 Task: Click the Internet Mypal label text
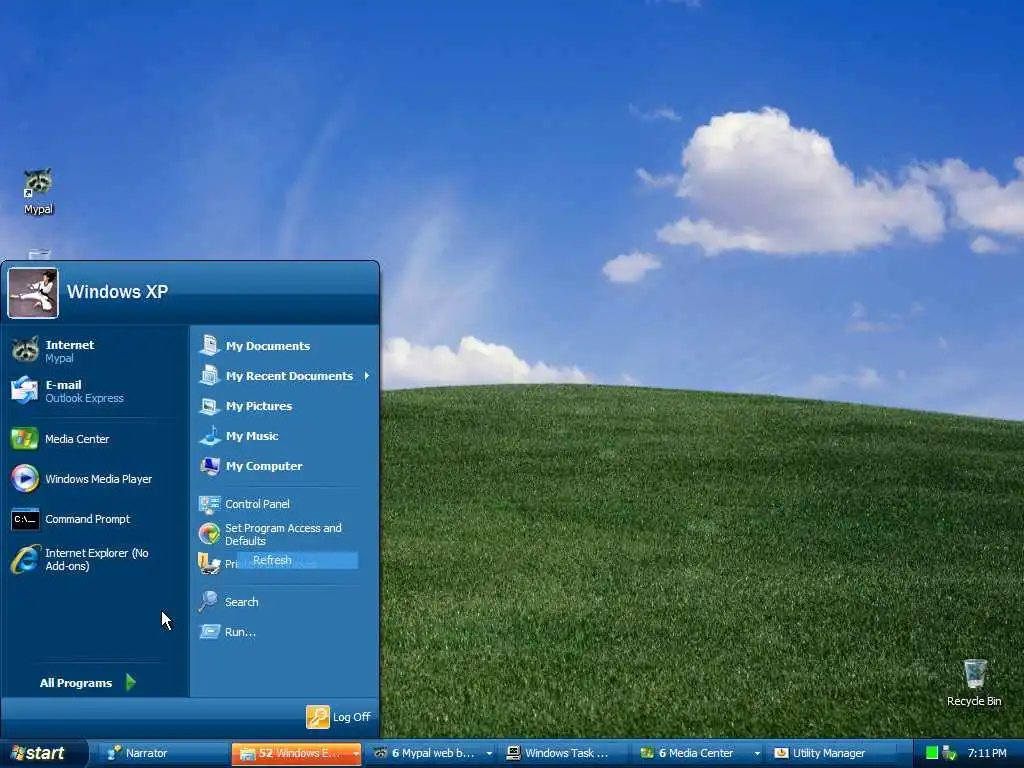pyautogui.click(x=69, y=351)
